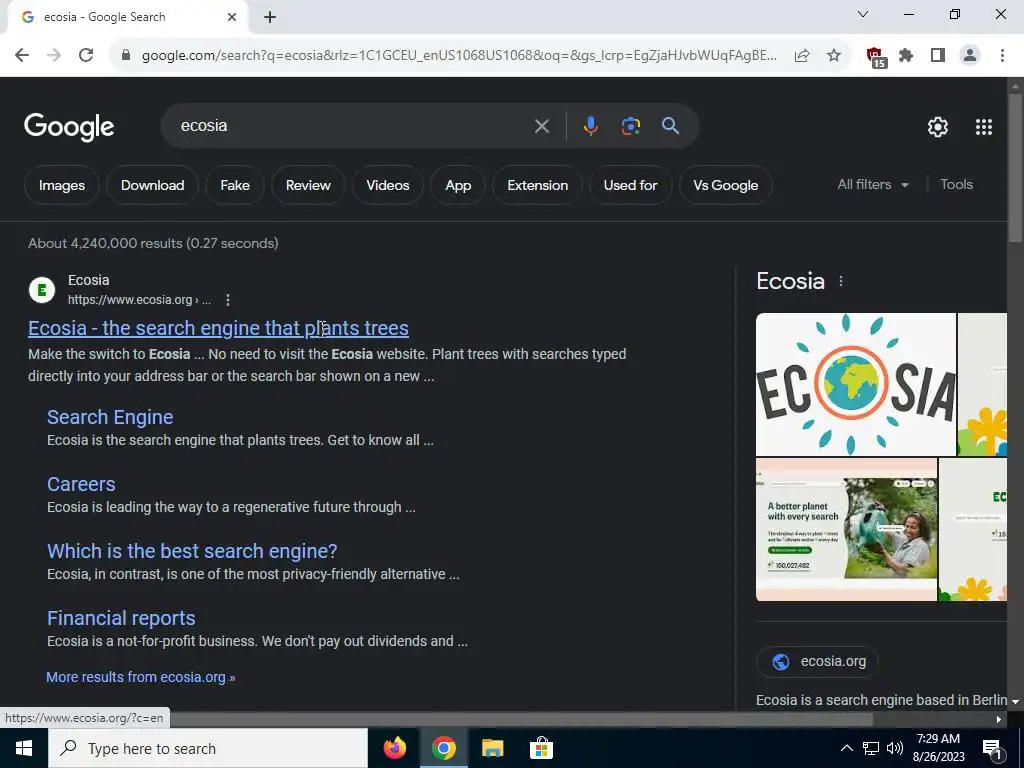Click the share page icon in the address bar

pos(802,56)
